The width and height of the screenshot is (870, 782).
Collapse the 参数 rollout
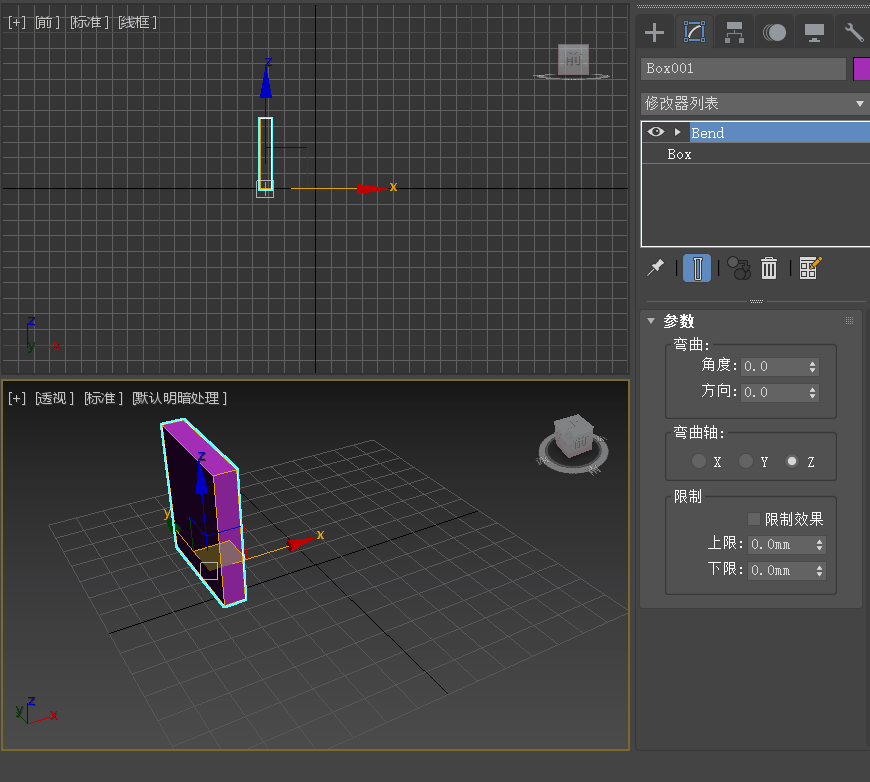click(651, 321)
